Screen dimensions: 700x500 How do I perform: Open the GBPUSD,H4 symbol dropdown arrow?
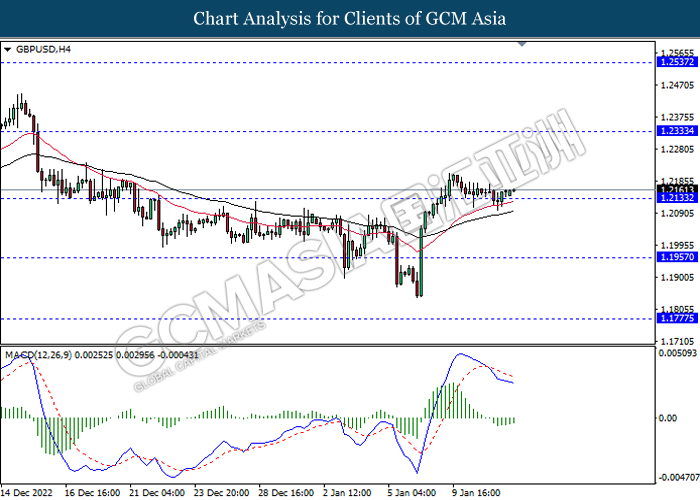7,50
